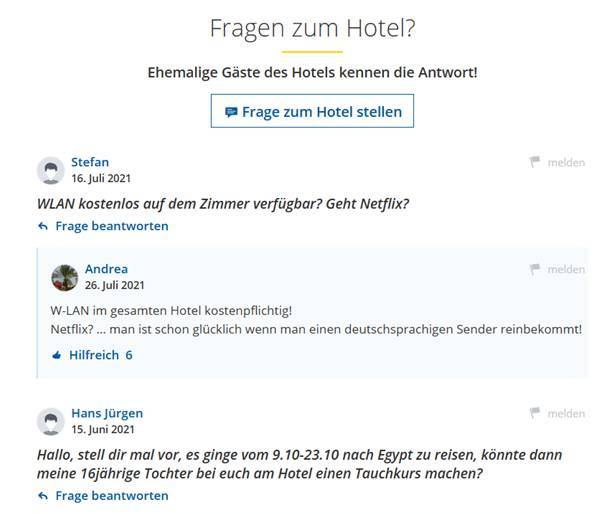Click Hans Jürgen's avatar icon
605x514 pixels.
[x=51, y=421]
